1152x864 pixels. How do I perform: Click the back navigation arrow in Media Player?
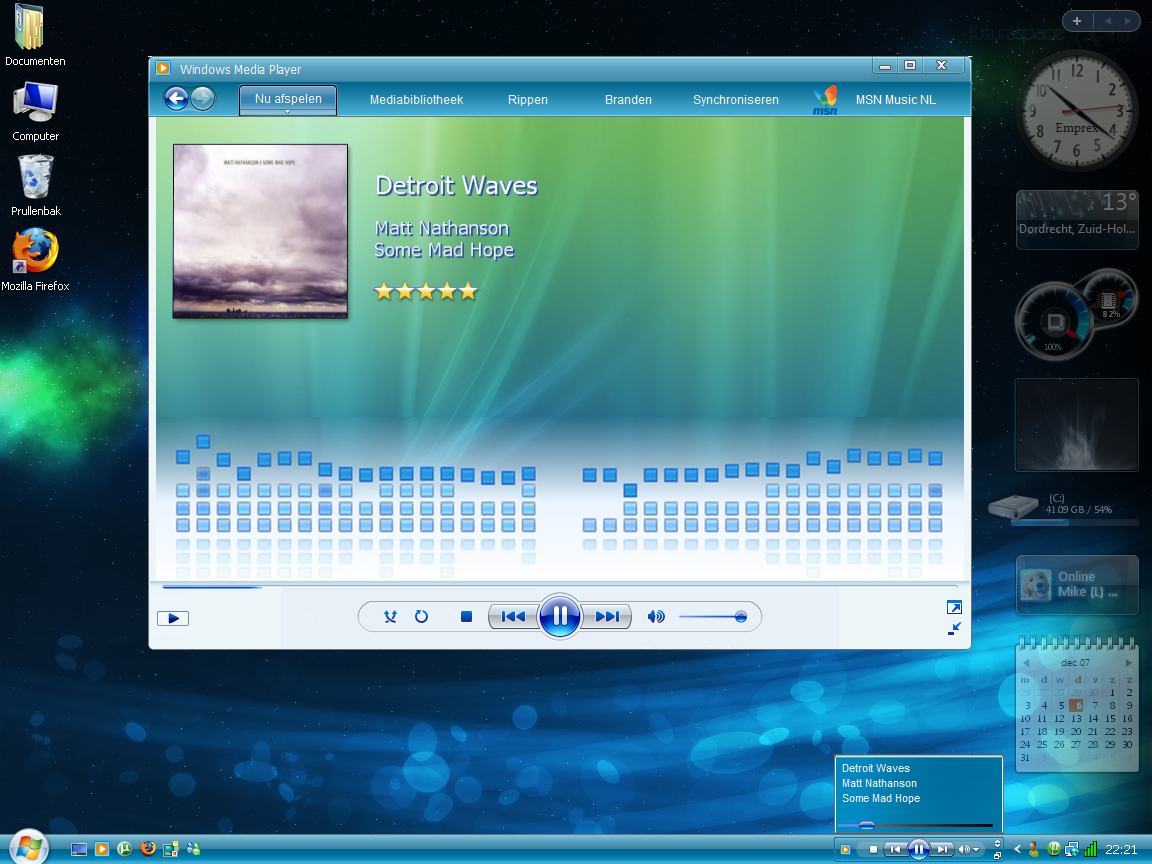coord(177,99)
